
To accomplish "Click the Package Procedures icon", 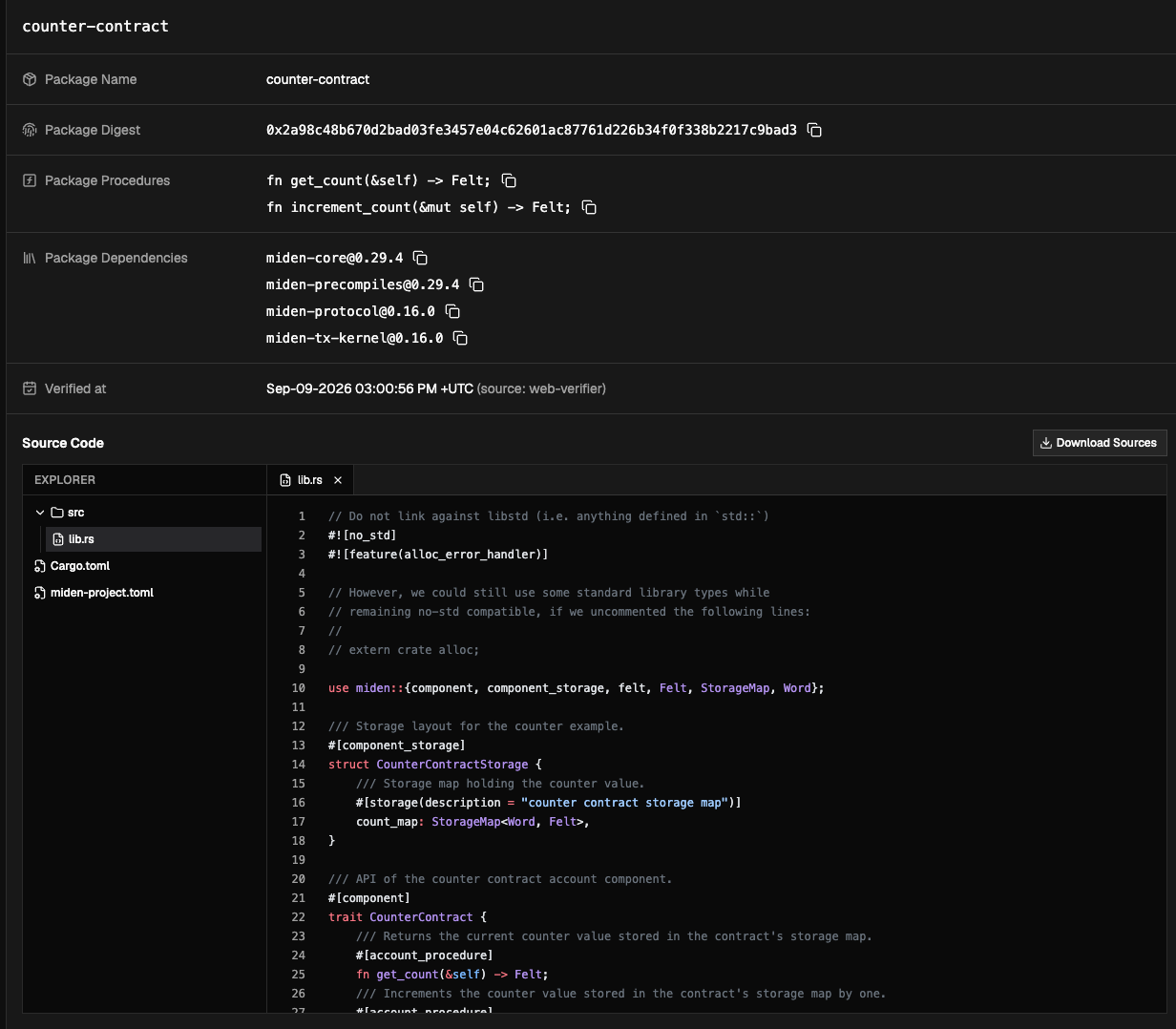I will click(x=30, y=180).
